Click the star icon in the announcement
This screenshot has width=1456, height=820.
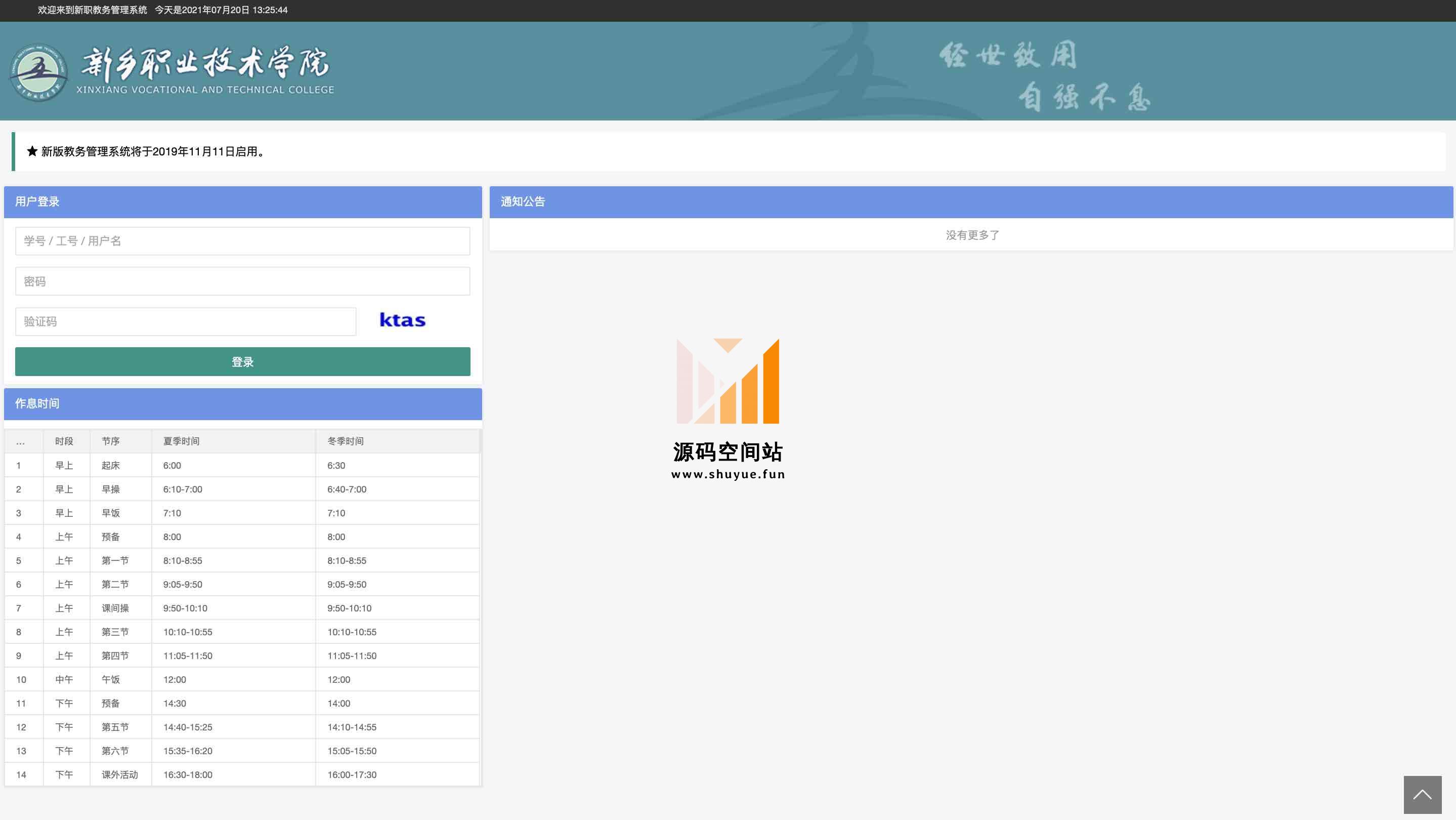32,151
